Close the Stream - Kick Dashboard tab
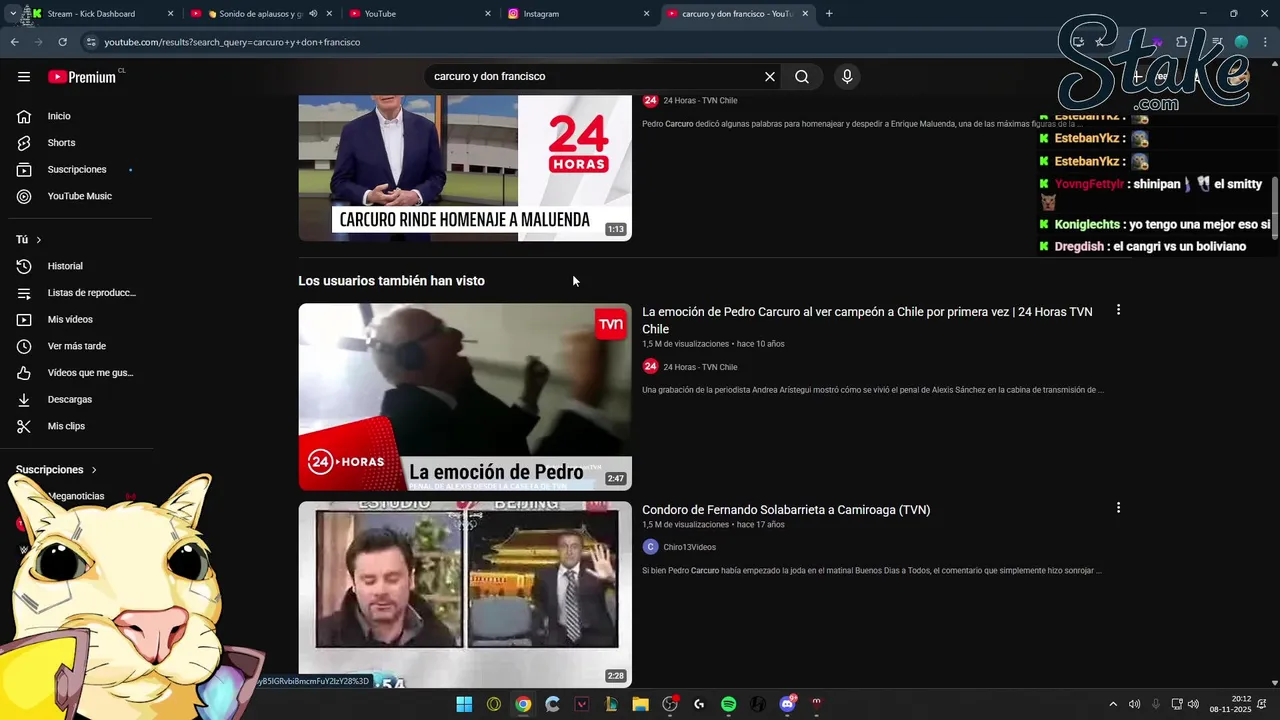1280x720 pixels. (x=170, y=14)
